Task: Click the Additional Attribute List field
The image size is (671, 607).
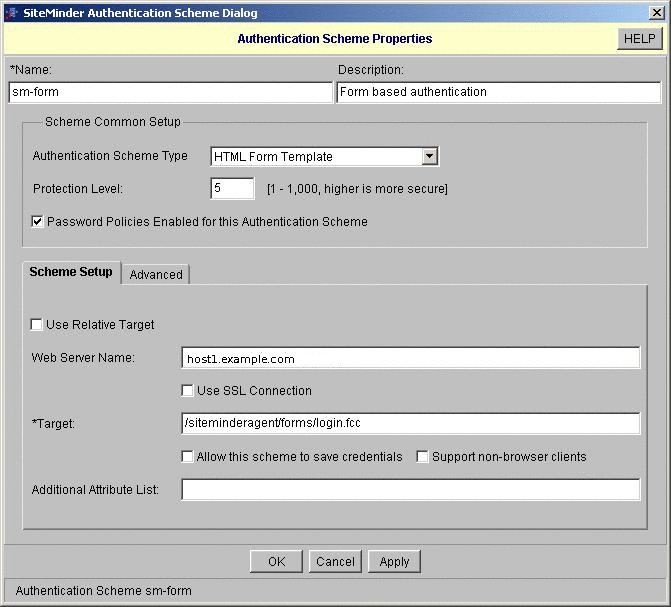Action: (x=411, y=489)
